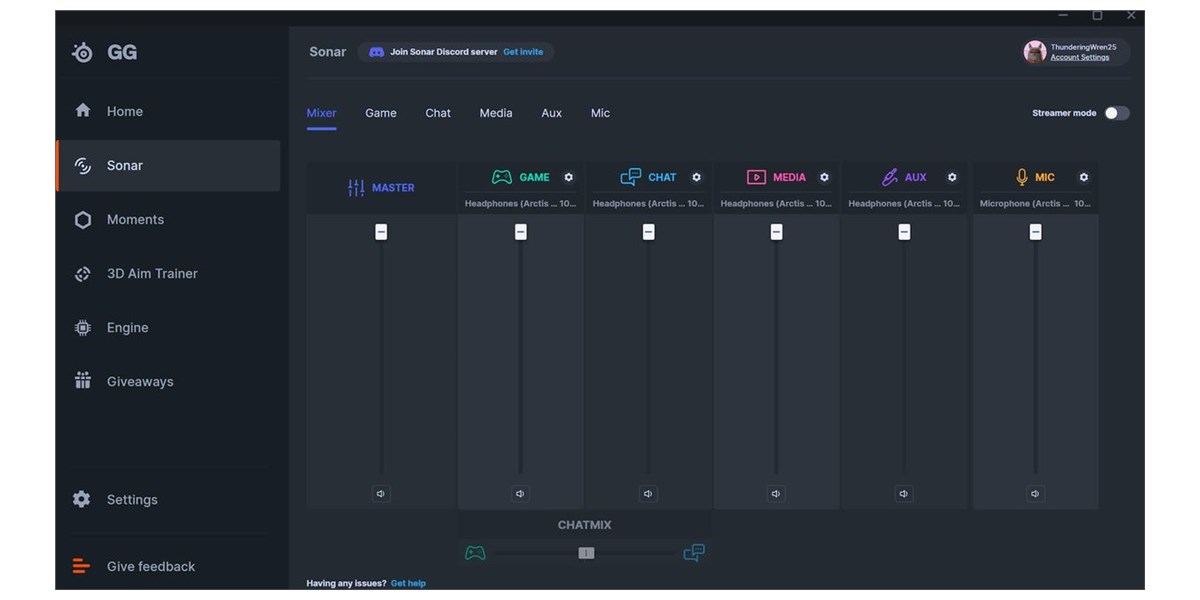Viewport: 1200px width, 600px height.
Task: Click the GAME volume slider handle
Action: [520, 232]
